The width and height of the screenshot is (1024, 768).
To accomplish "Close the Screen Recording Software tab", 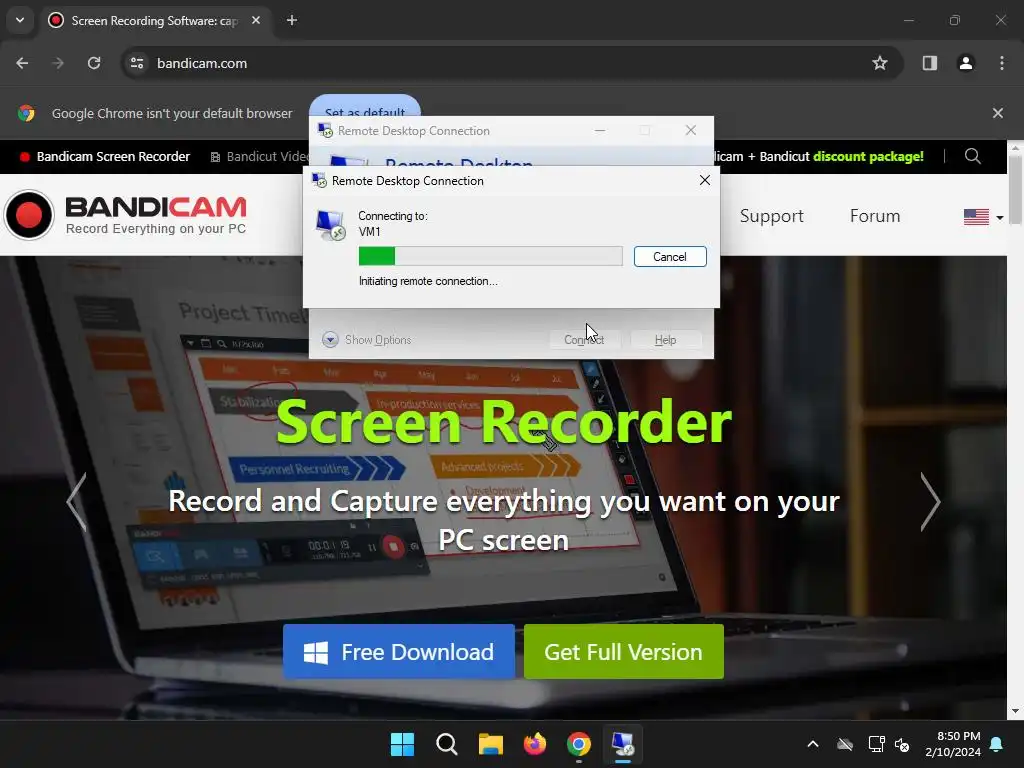I will tap(256, 20).
